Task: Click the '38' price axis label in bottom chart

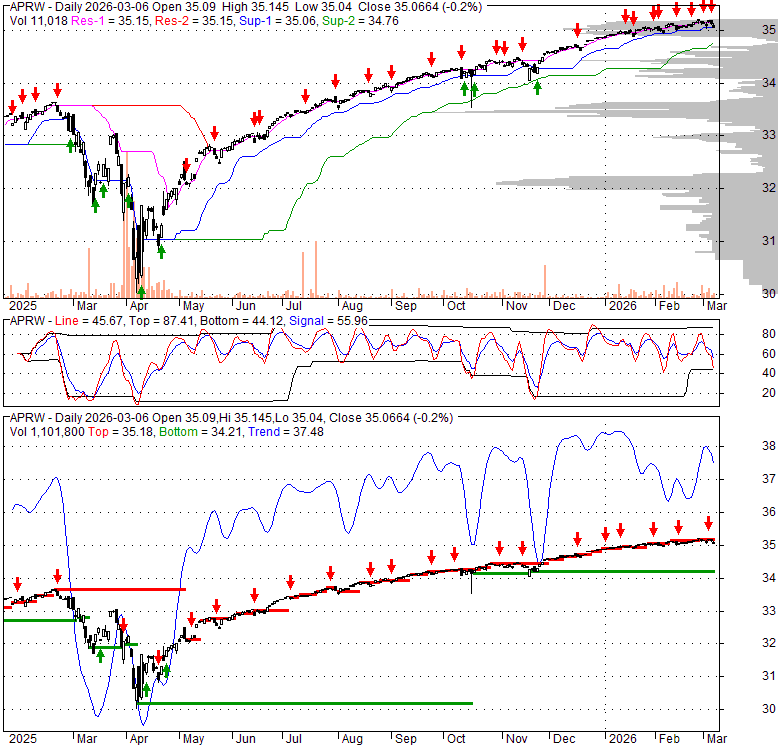Action: click(x=769, y=446)
